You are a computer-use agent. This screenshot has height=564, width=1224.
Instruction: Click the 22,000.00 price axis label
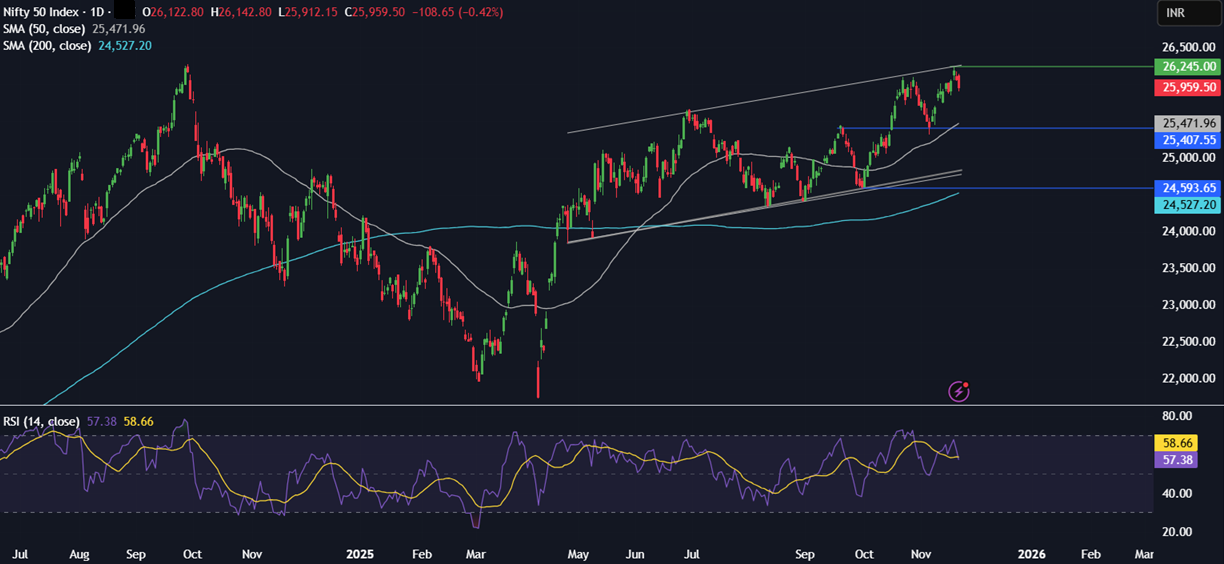click(1188, 378)
